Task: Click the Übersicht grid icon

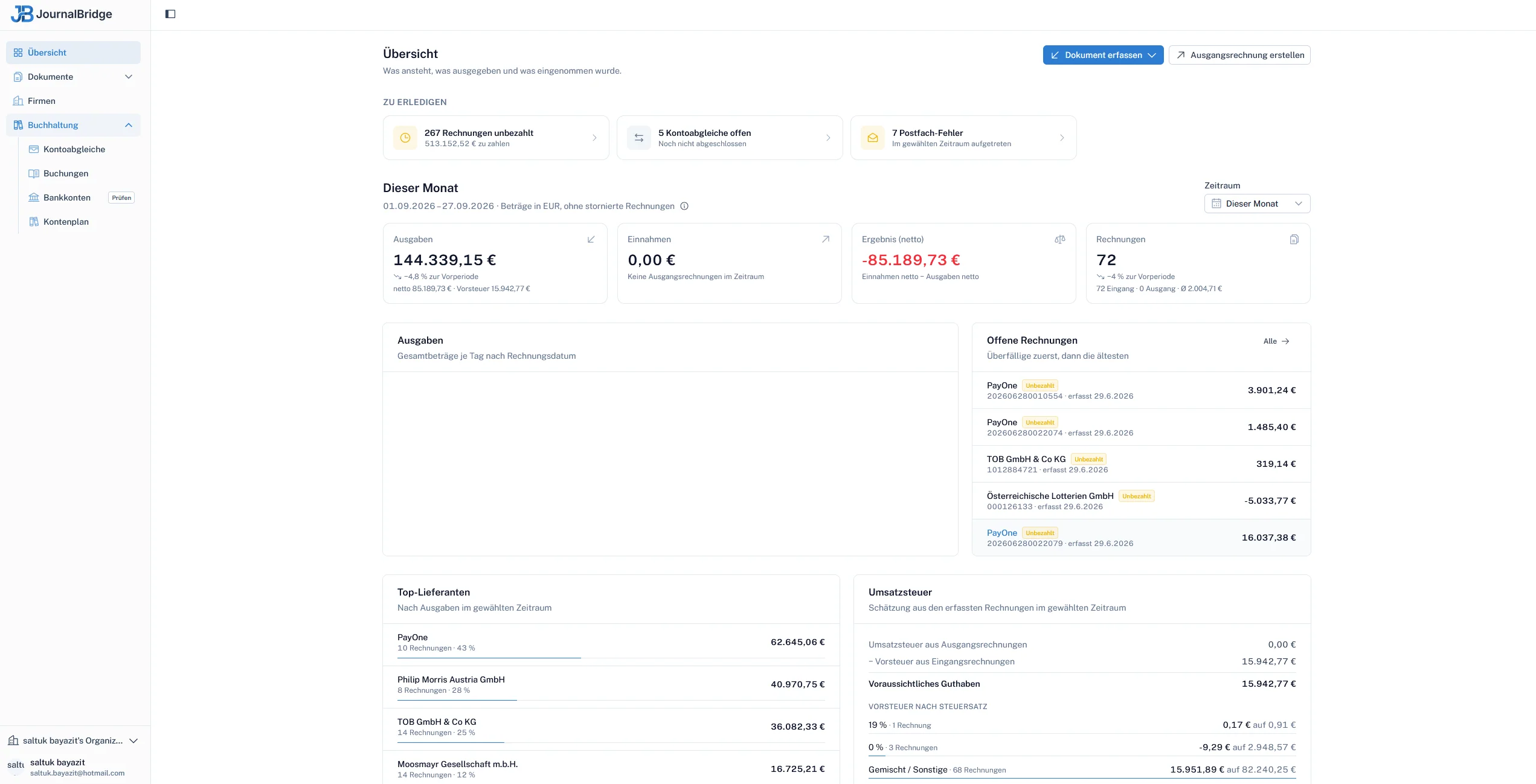Action: 18,53
